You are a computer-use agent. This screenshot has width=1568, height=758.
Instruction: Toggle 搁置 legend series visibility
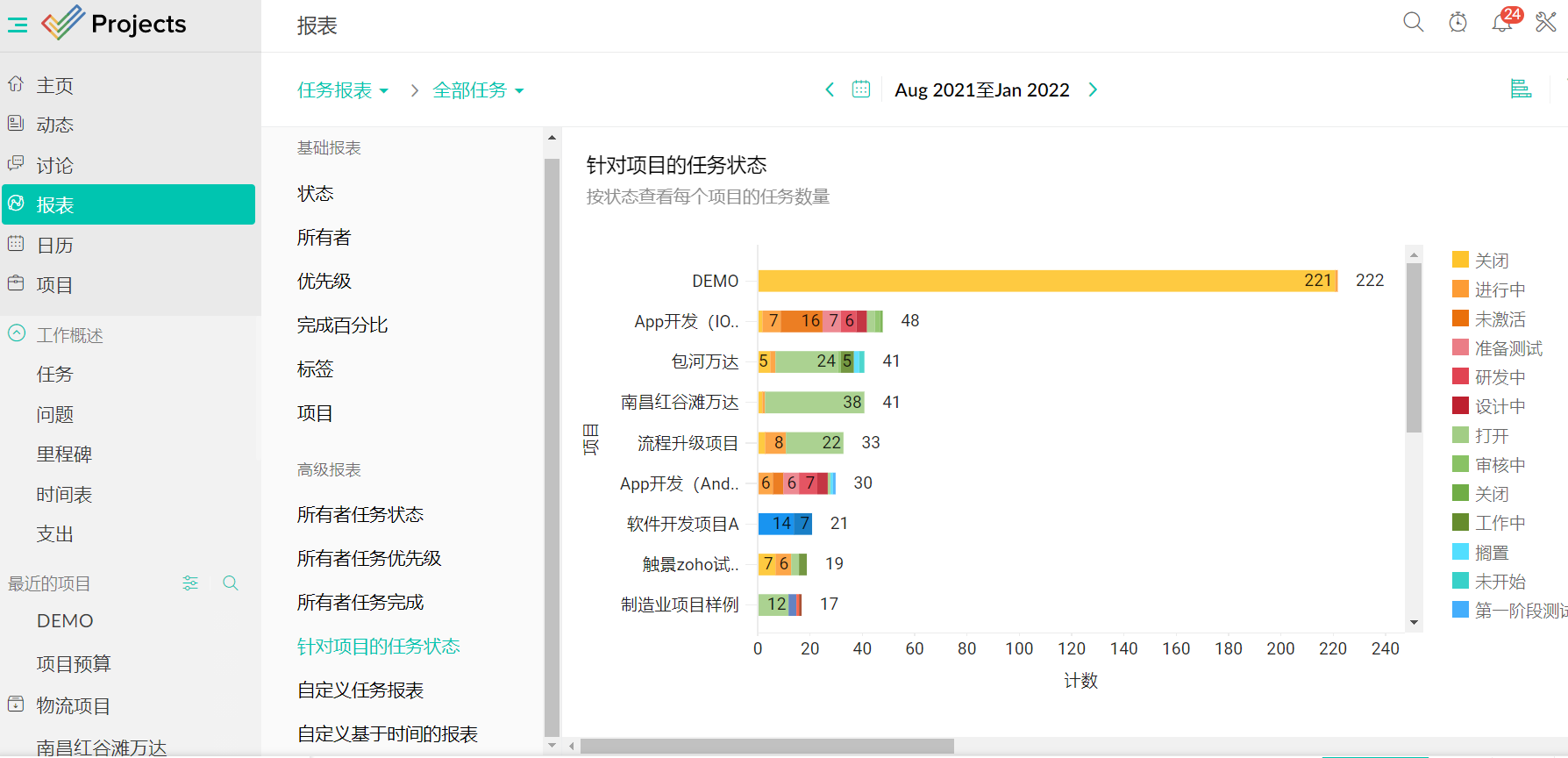(1491, 553)
